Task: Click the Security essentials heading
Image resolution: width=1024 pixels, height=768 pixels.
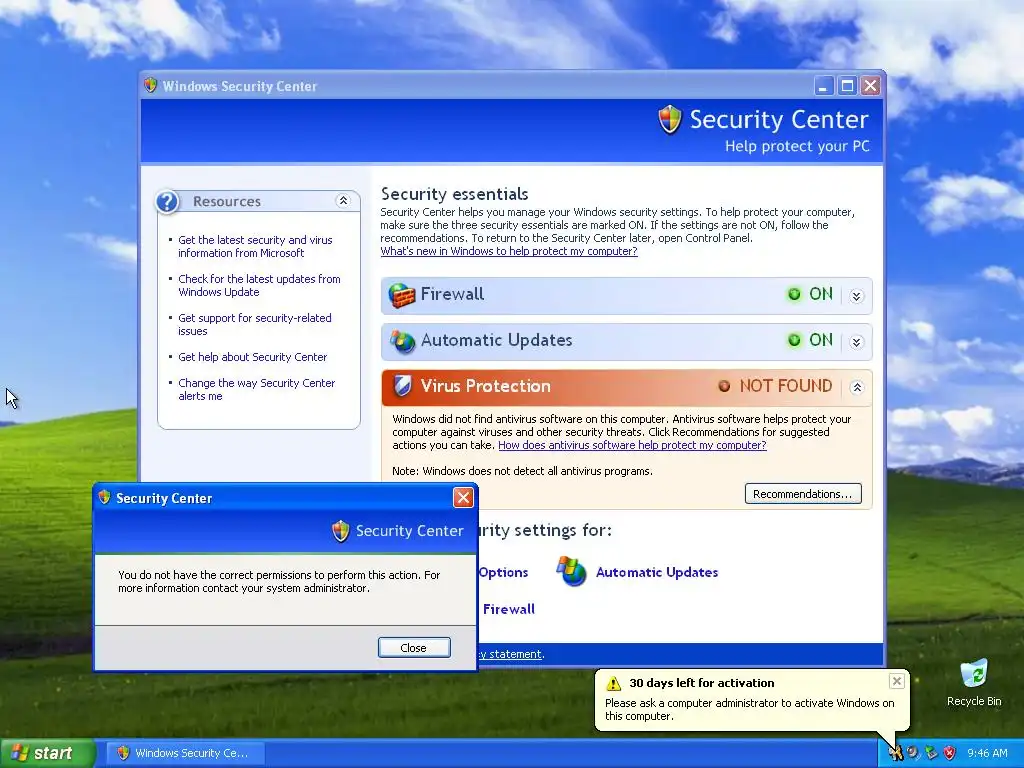Action: 455,194
